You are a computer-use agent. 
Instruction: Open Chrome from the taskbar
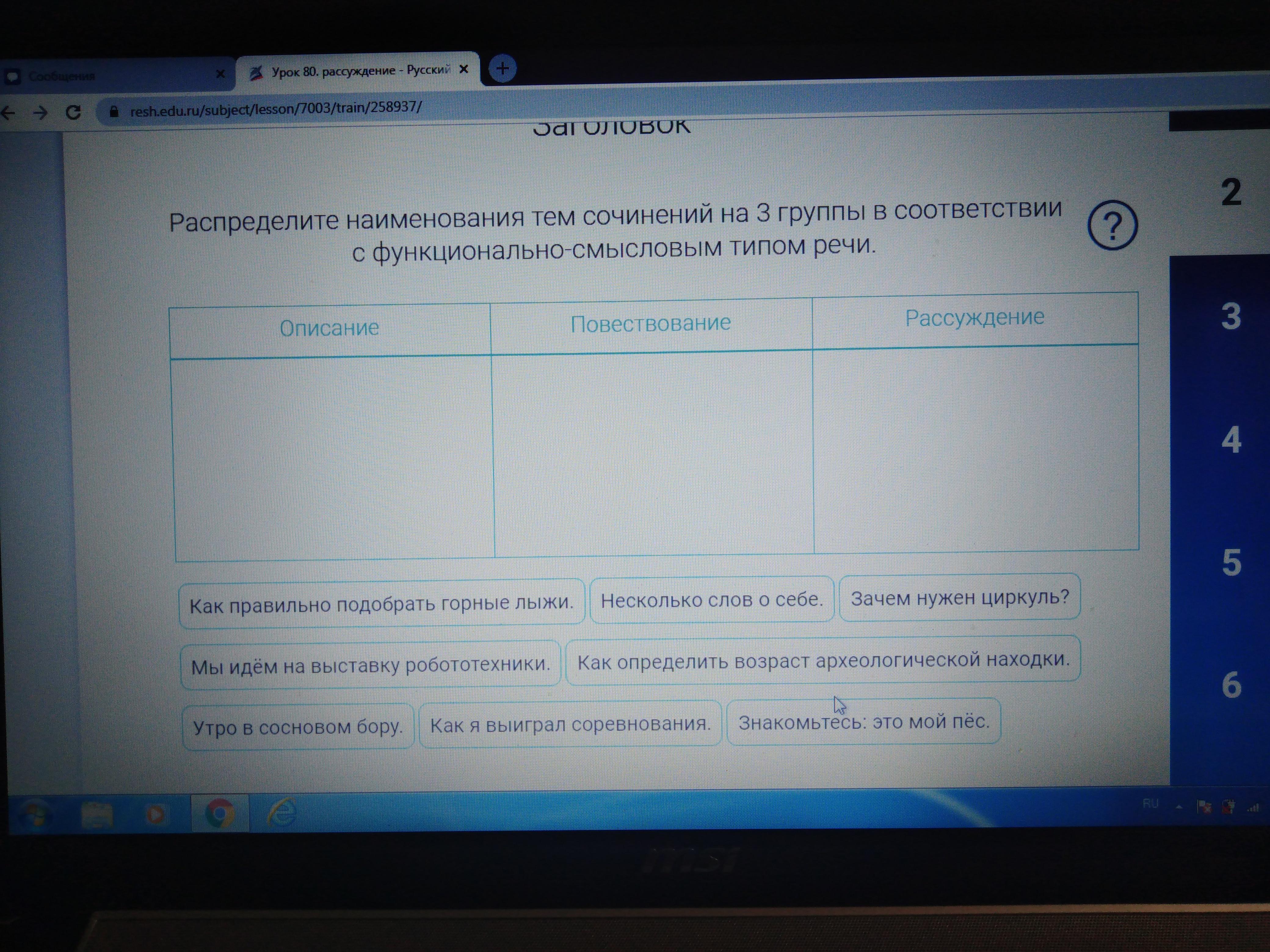[220, 813]
